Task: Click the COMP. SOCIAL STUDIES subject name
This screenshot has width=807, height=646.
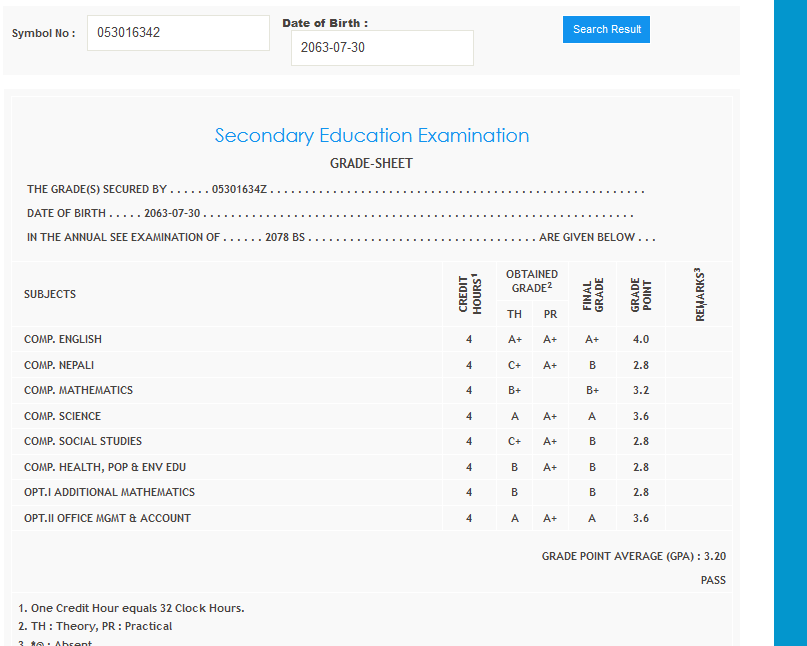Action: pos(83,441)
